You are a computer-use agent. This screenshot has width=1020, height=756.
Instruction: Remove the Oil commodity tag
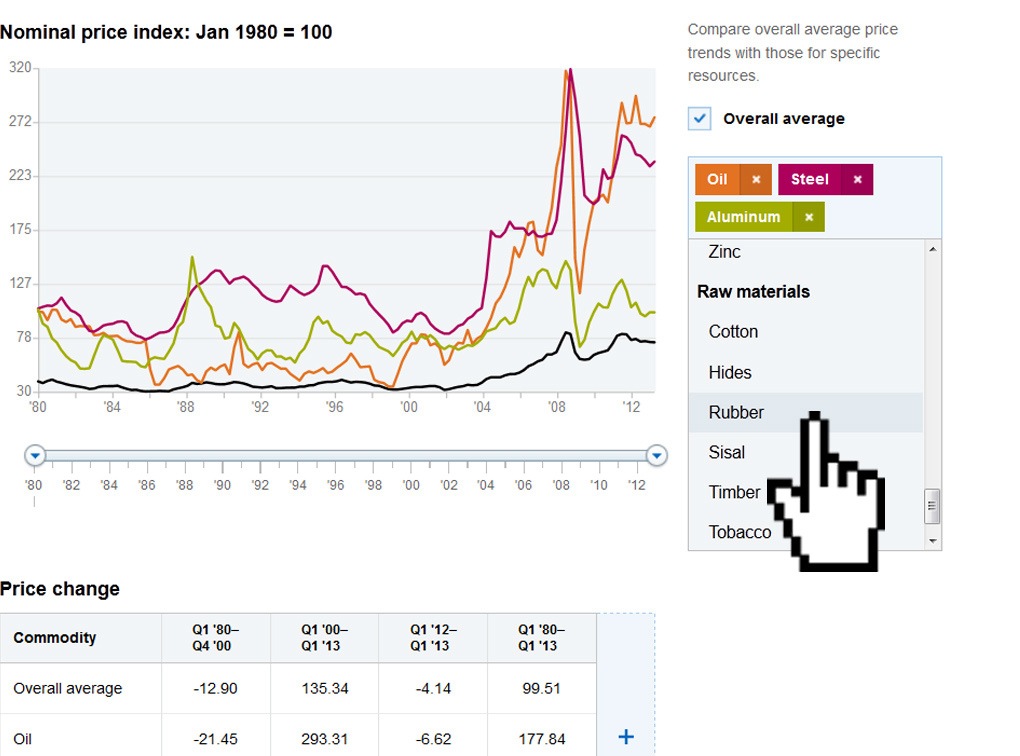(758, 179)
